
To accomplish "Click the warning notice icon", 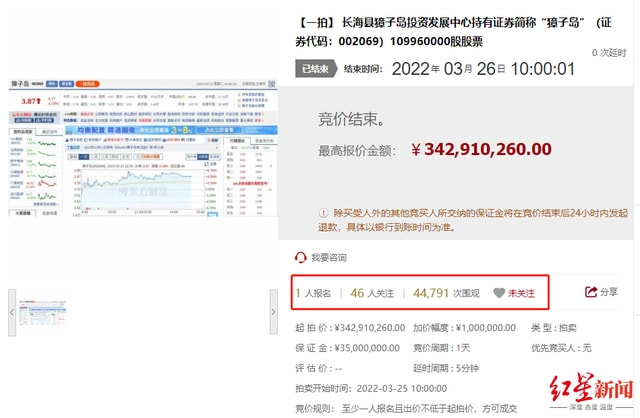I will coord(324,214).
